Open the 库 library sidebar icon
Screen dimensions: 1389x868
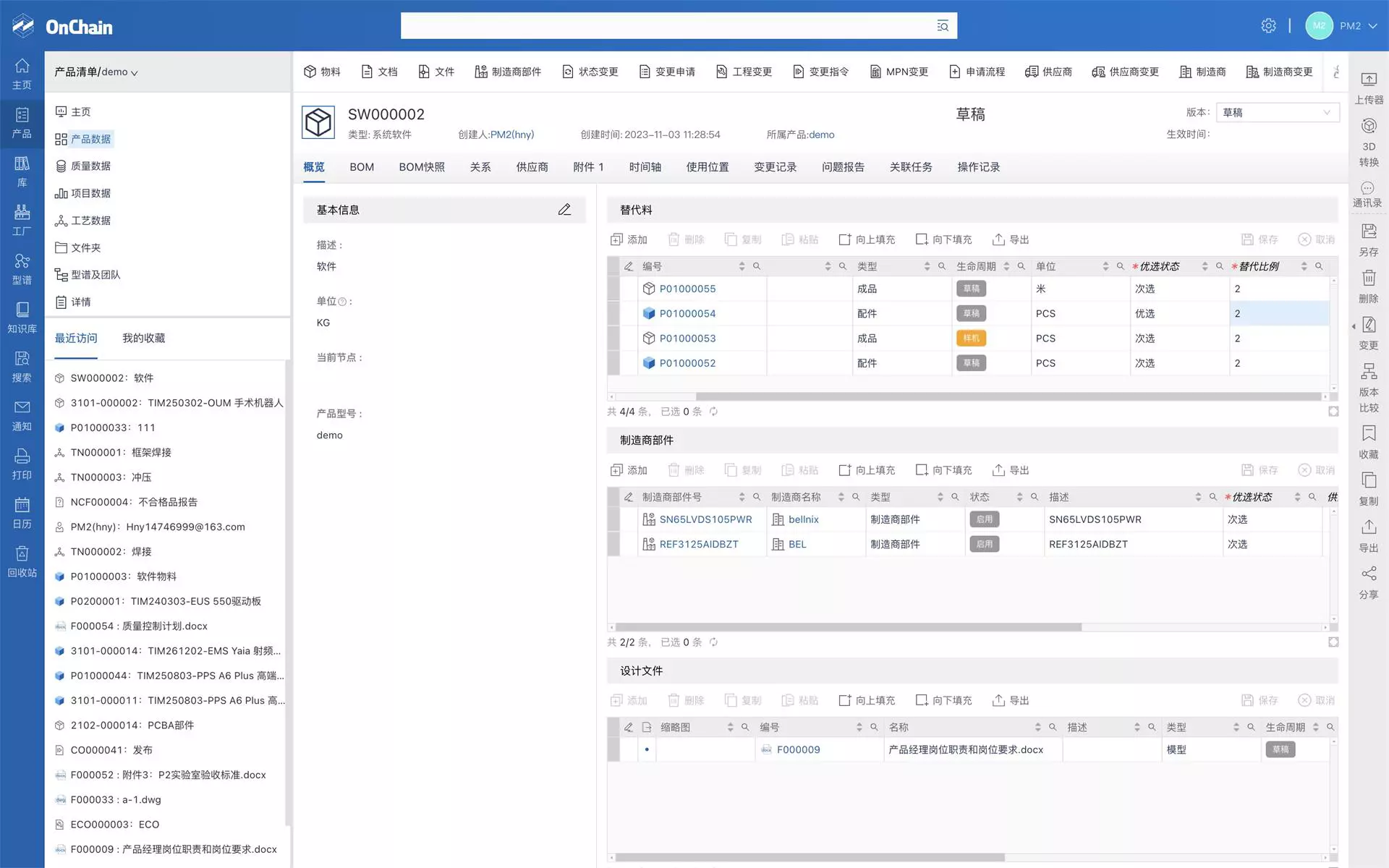pos(22,171)
